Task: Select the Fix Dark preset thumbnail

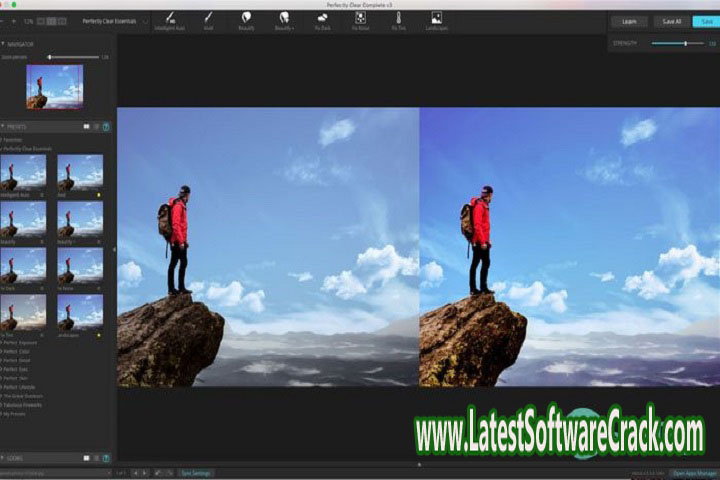Action: (23, 264)
